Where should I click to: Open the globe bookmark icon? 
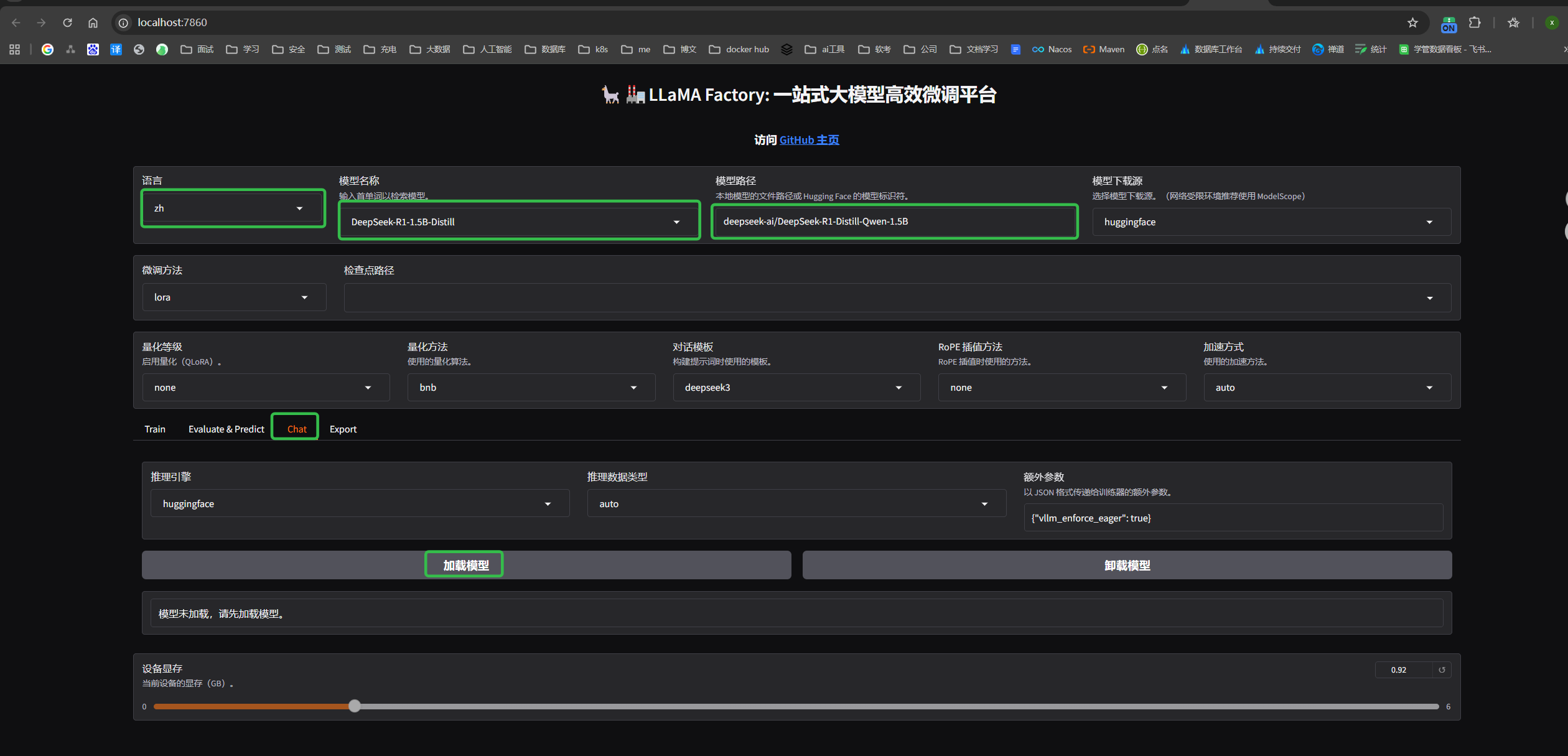pyautogui.click(x=139, y=49)
